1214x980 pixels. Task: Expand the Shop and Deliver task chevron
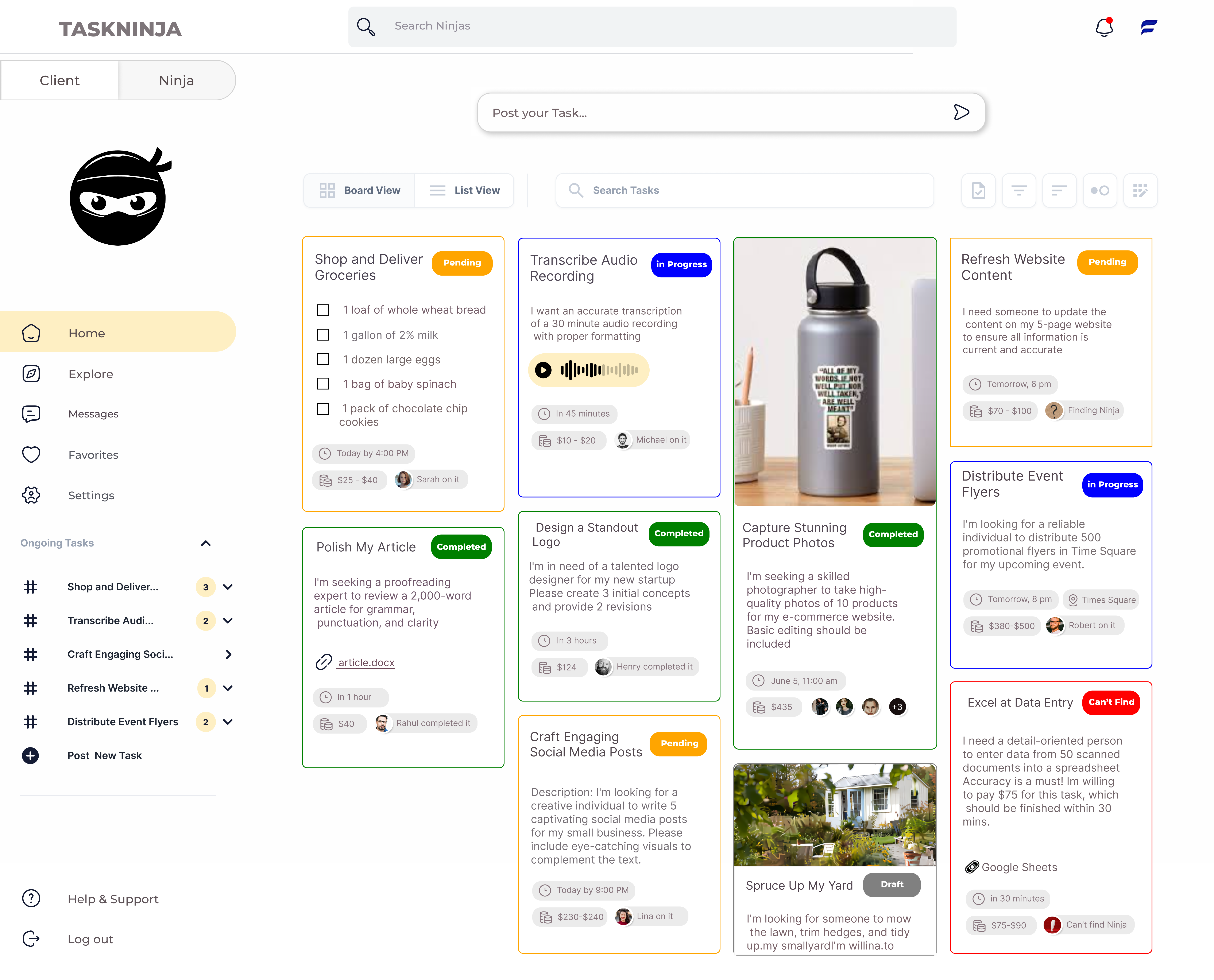pyautogui.click(x=228, y=587)
